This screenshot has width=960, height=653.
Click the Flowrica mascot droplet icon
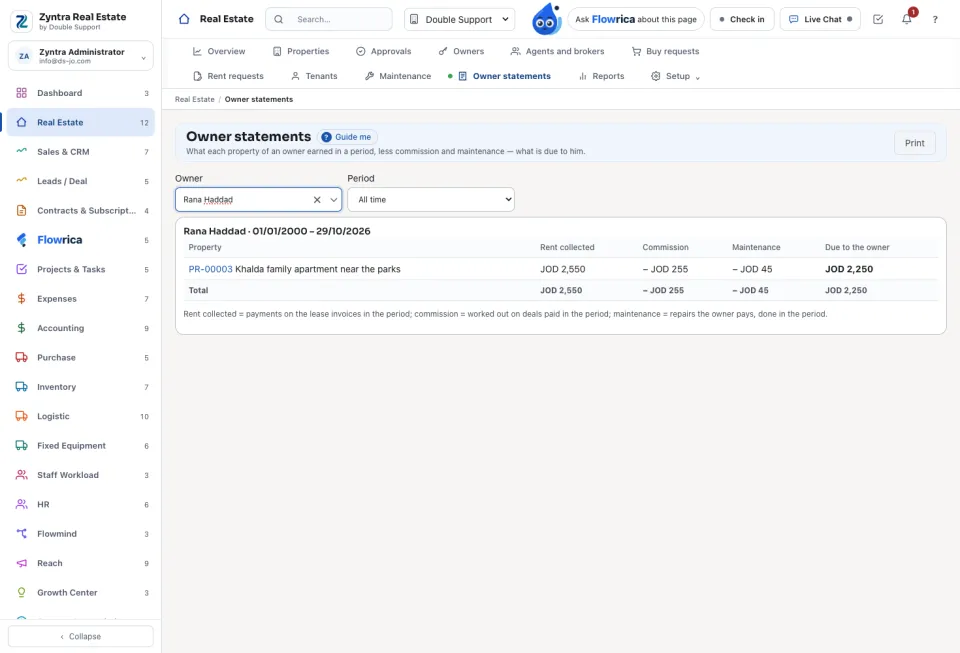point(546,19)
